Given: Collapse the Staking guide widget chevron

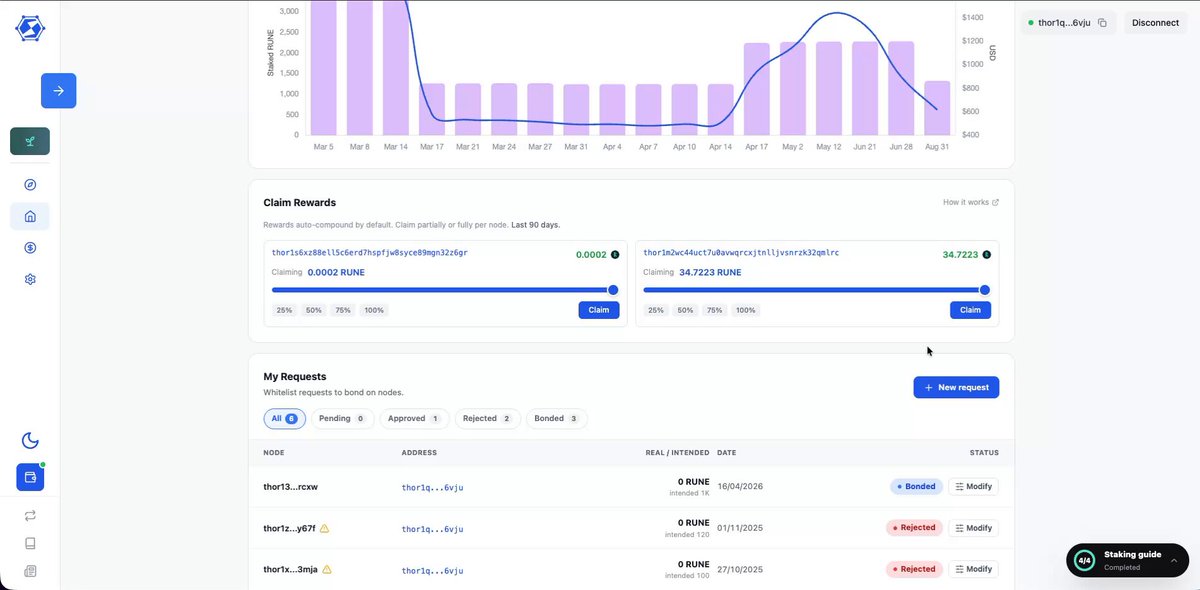Looking at the screenshot, I should pyautogui.click(x=1174, y=561).
